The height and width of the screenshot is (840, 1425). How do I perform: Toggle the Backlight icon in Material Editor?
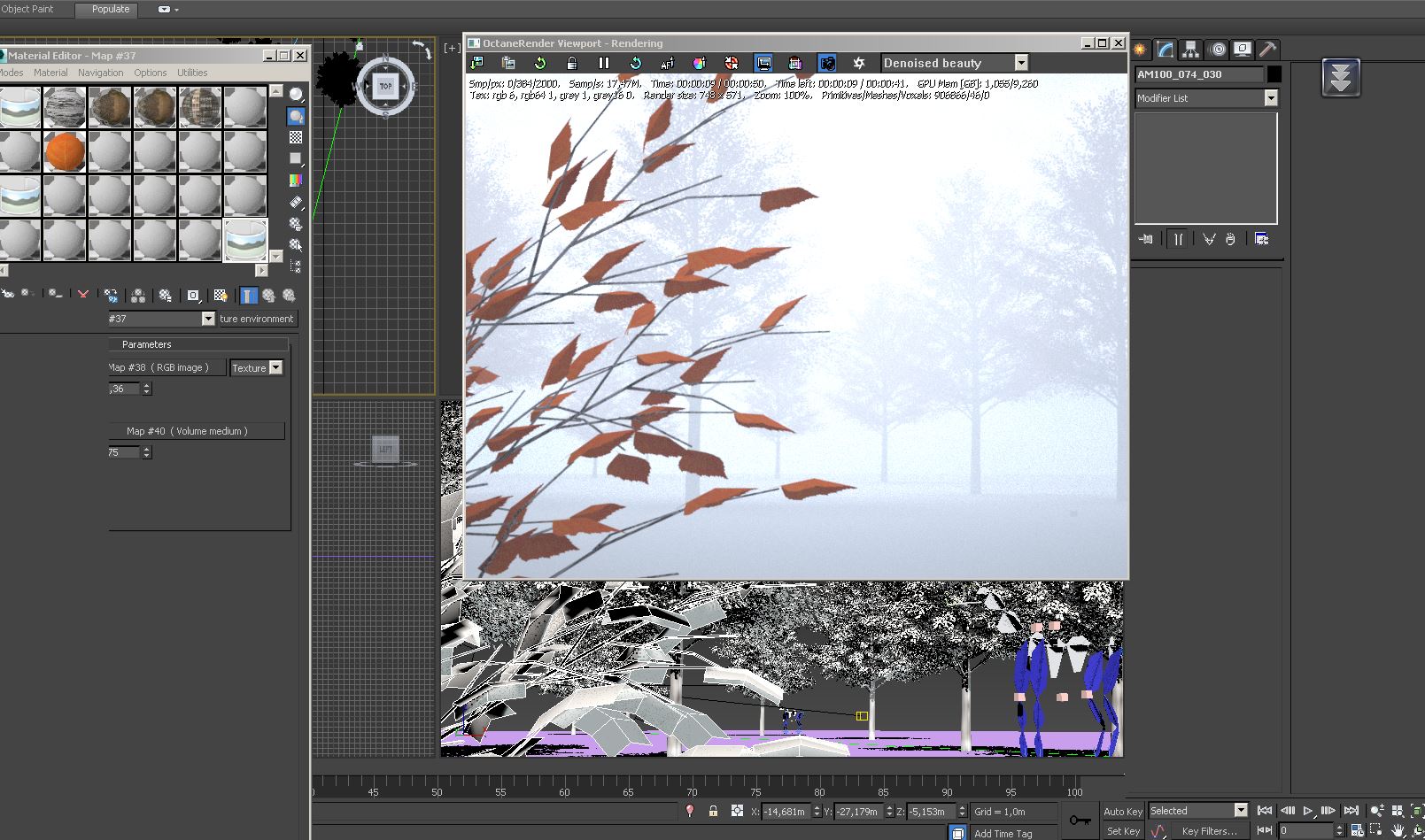tap(296, 116)
